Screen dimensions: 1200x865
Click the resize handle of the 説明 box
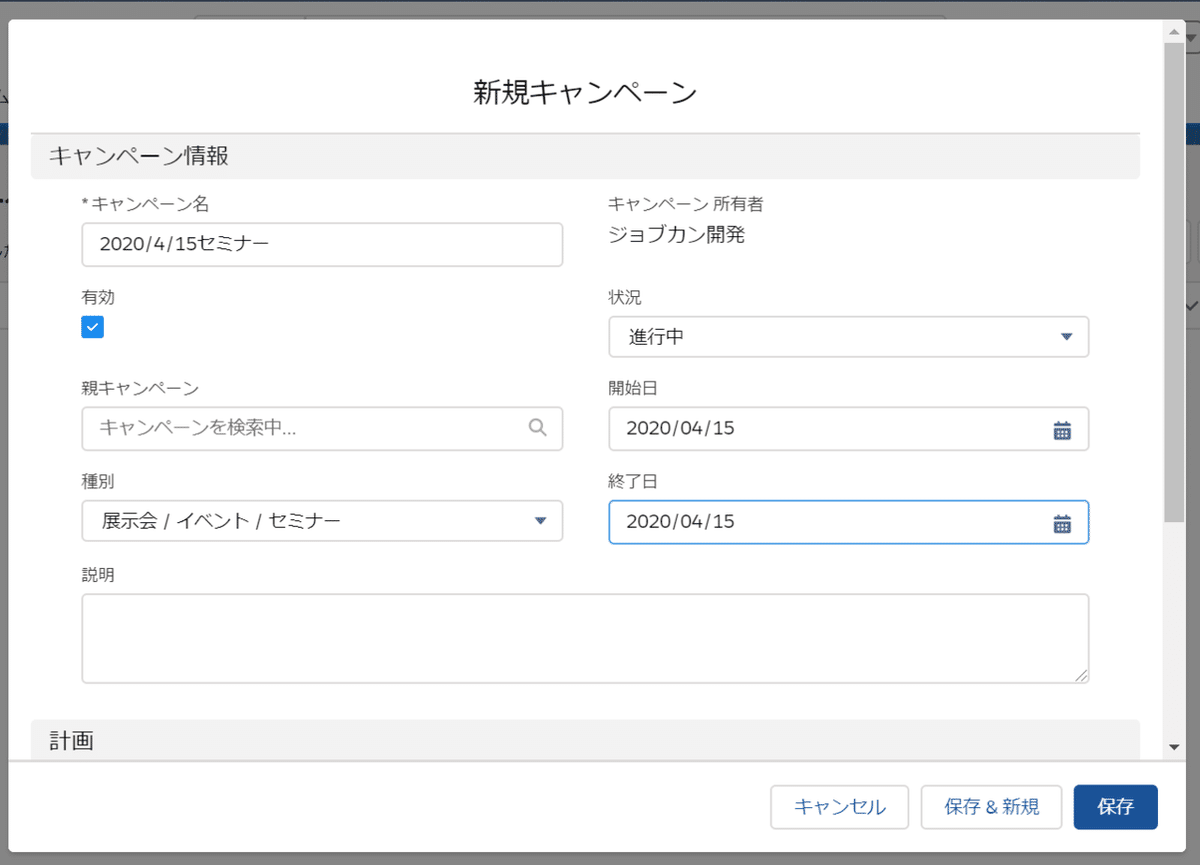tap(1083, 677)
